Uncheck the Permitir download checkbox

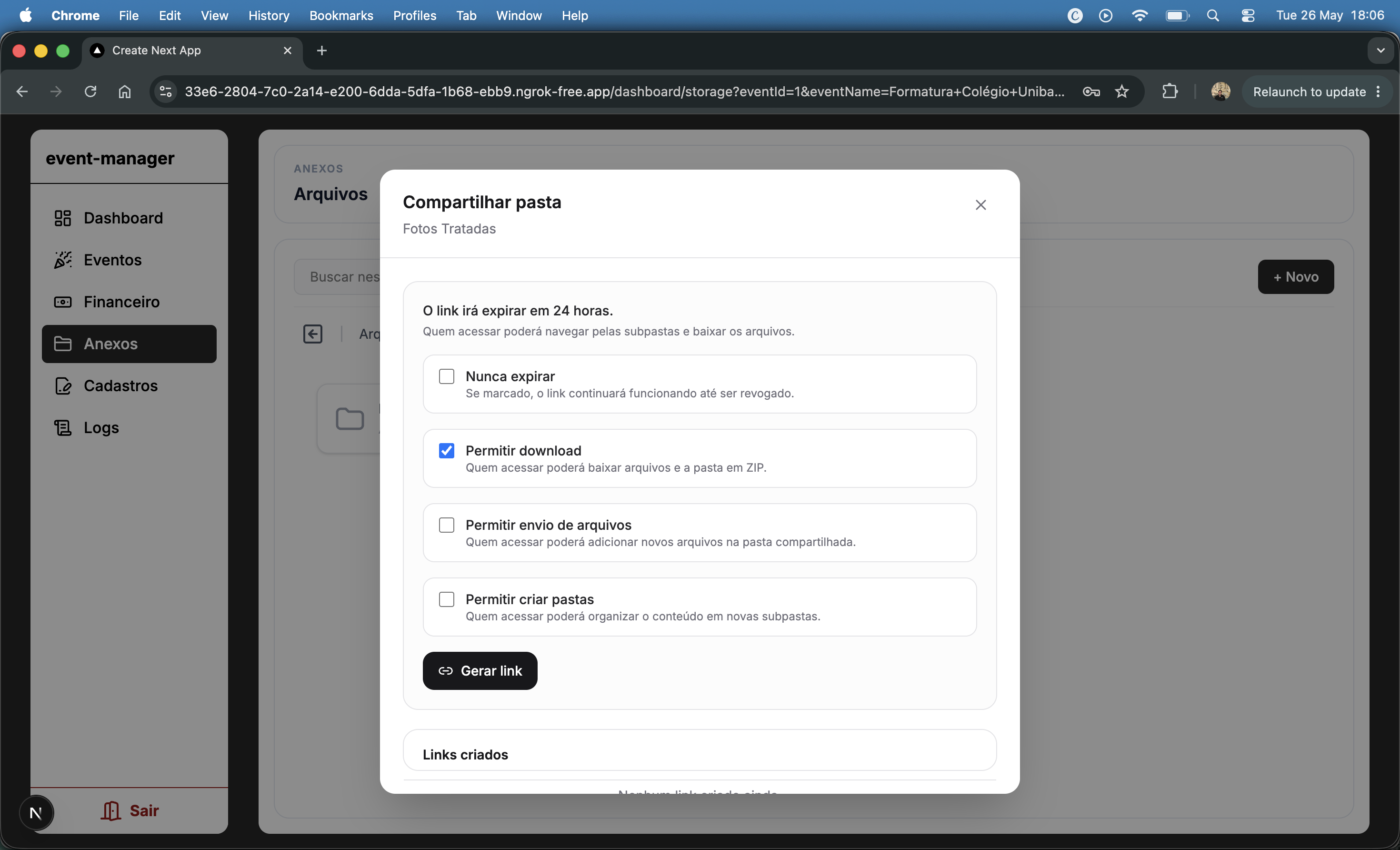pyautogui.click(x=447, y=451)
